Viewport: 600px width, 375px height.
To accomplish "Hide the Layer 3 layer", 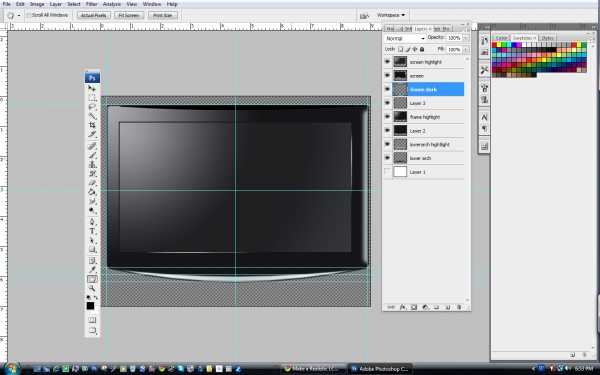I will pyautogui.click(x=387, y=103).
